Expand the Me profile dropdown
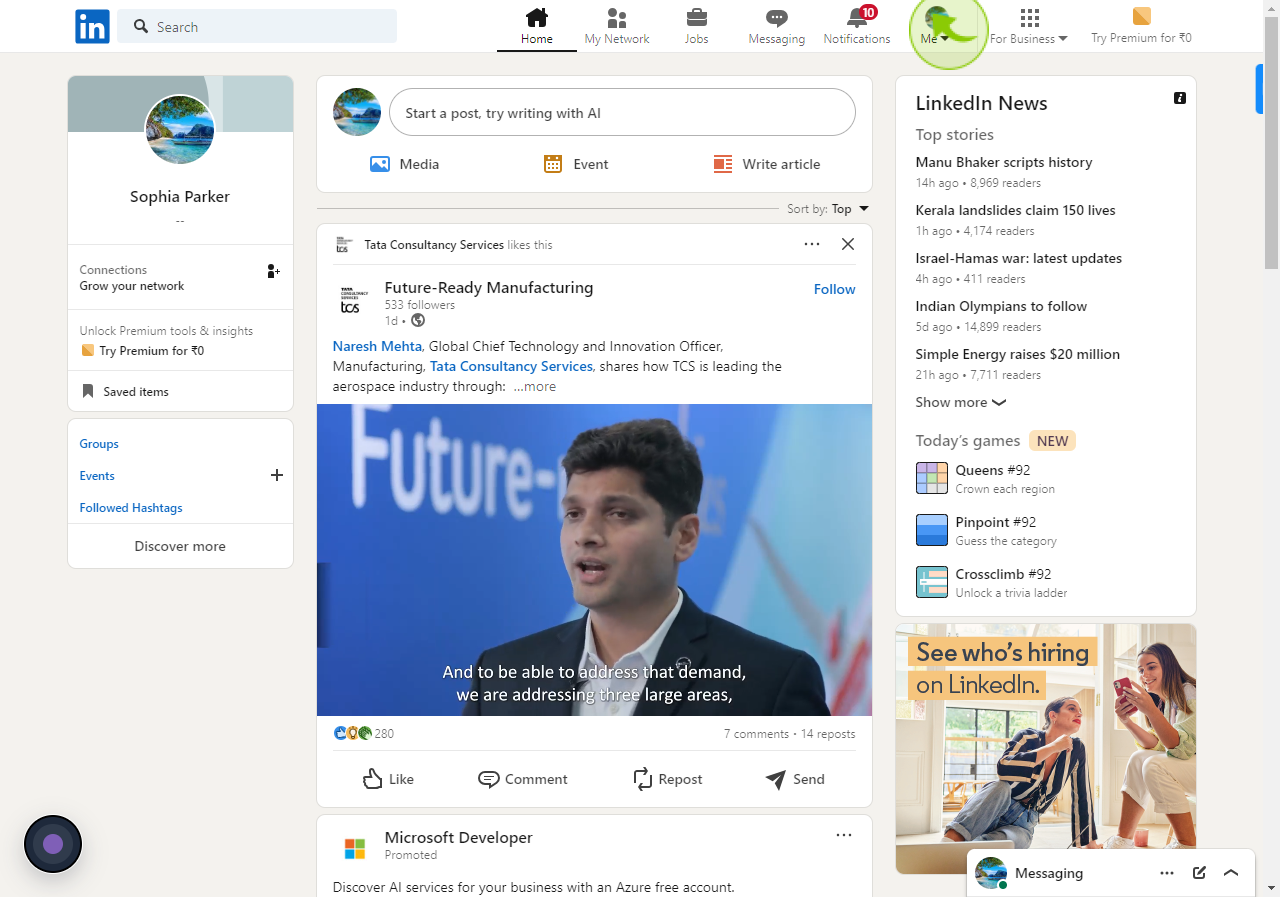 (936, 27)
